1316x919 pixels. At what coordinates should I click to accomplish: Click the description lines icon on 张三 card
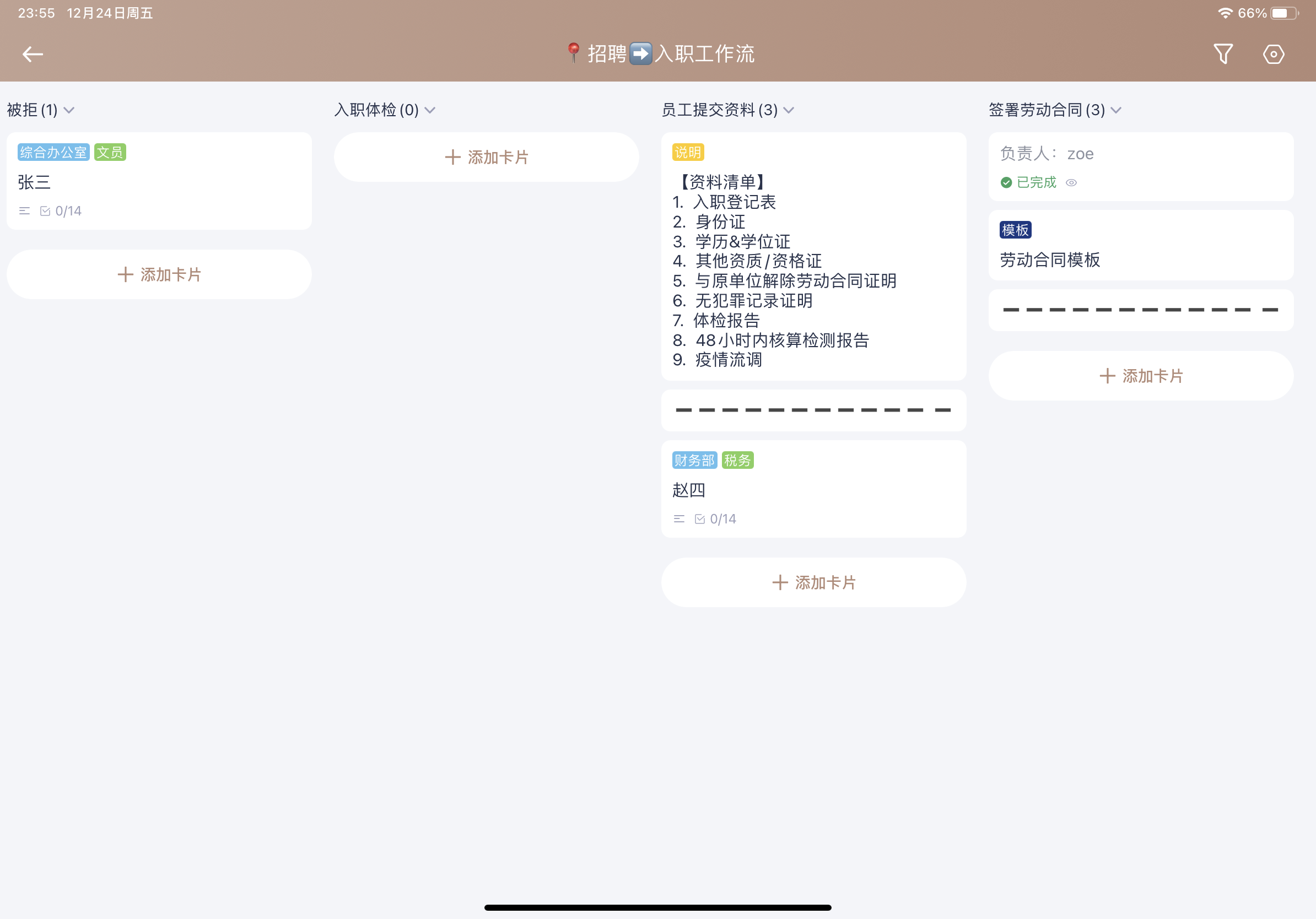pos(24,211)
